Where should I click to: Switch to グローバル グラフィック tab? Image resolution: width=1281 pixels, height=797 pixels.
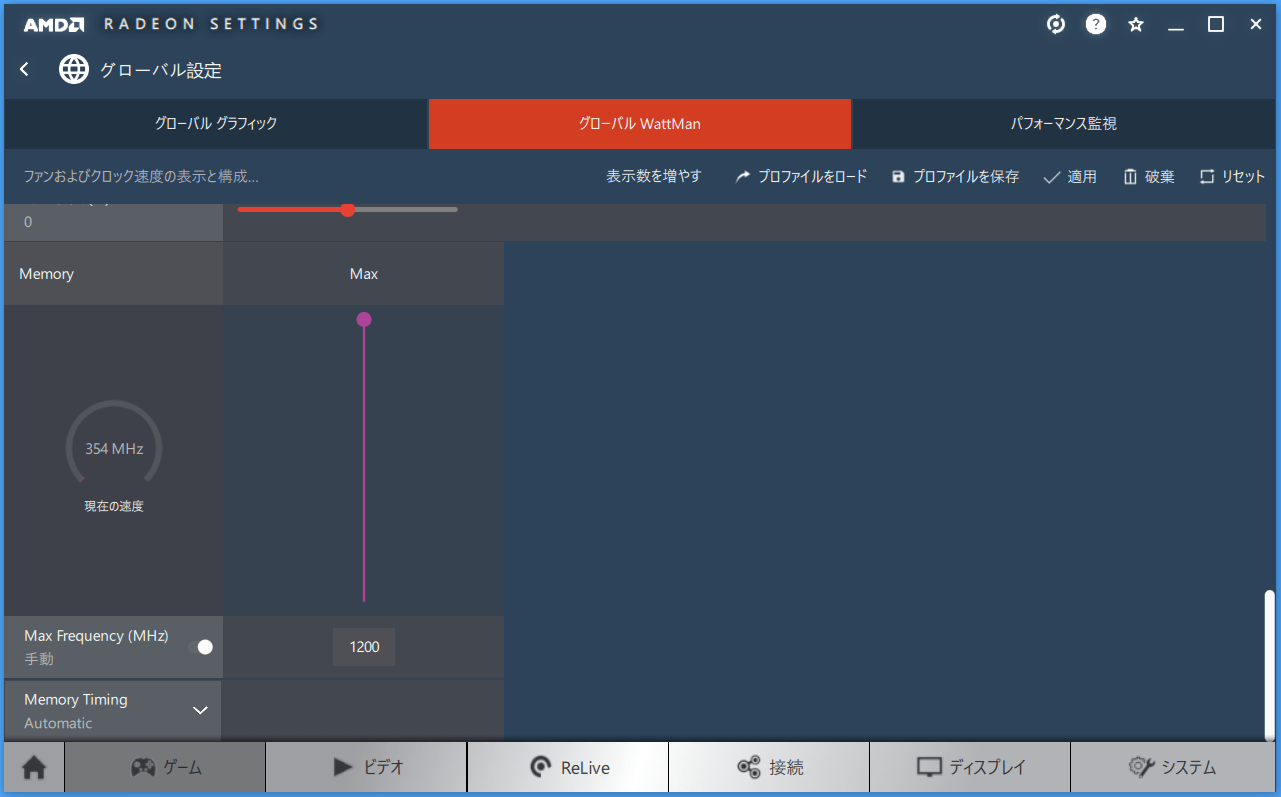tap(216, 124)
